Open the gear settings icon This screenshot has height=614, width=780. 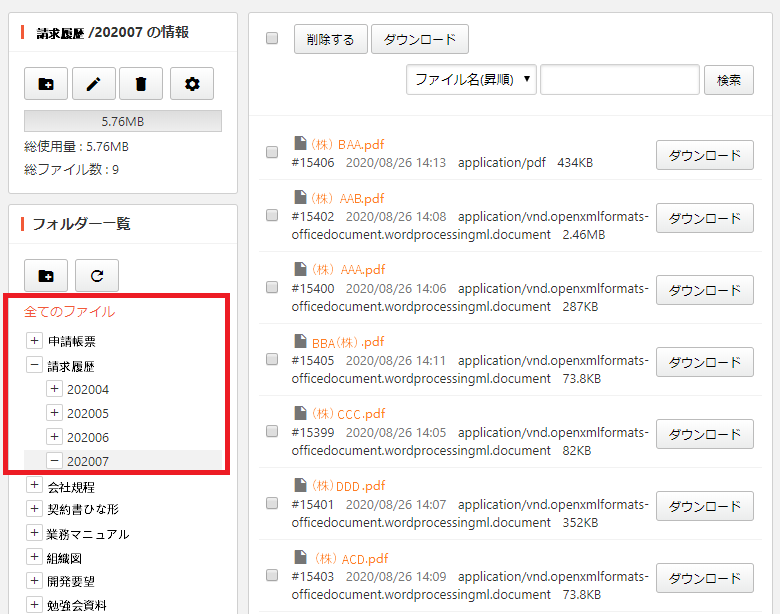click(x=192, y=85)
